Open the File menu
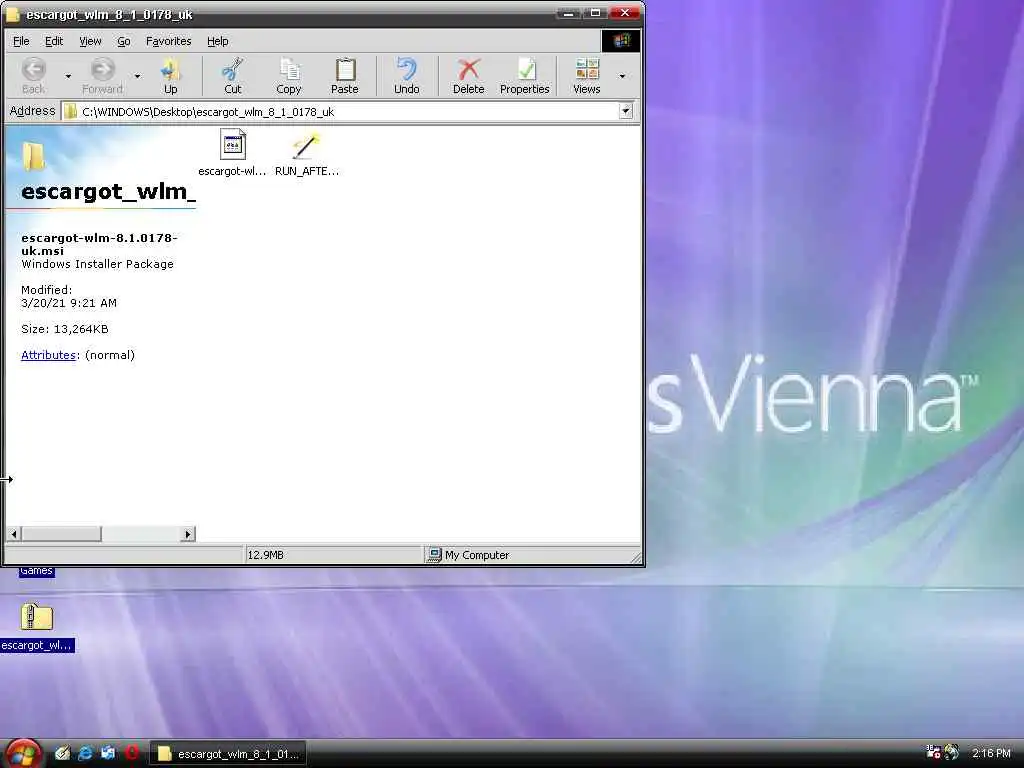Screen dimensions: 1024x768 point(21,41)
